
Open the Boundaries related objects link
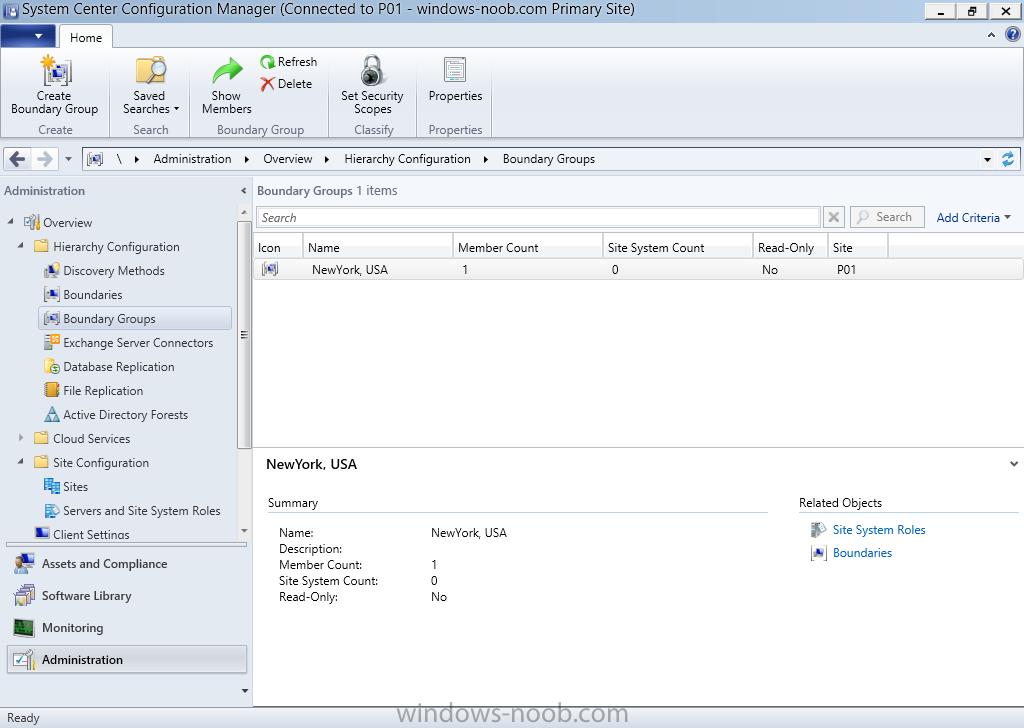[862, 552]
